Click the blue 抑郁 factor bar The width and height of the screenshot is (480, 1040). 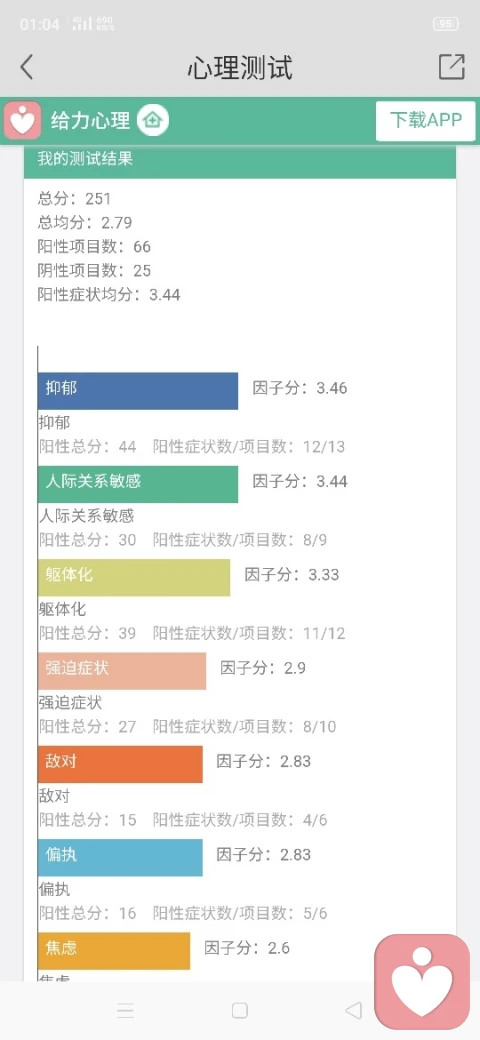click(138, 391)
